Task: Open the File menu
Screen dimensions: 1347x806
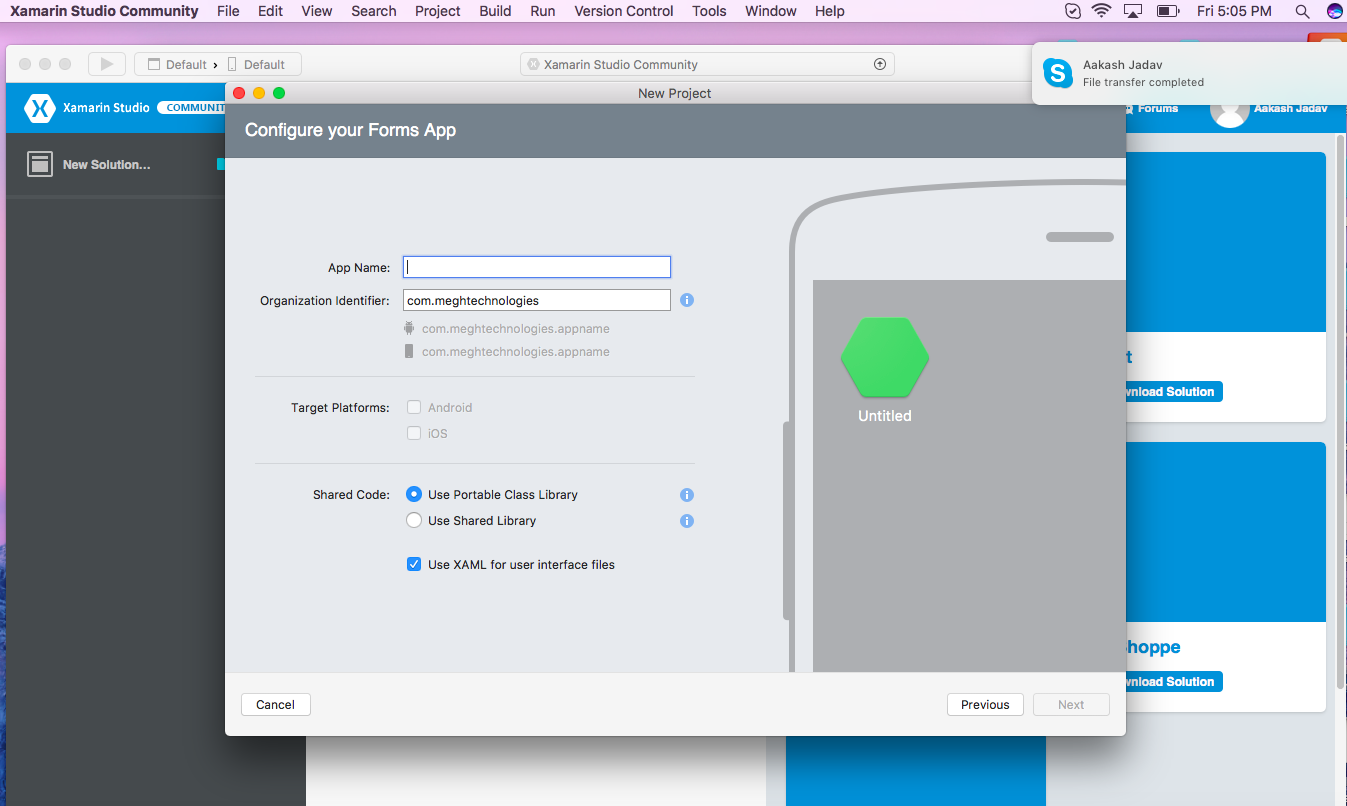Action: (228, 11)
